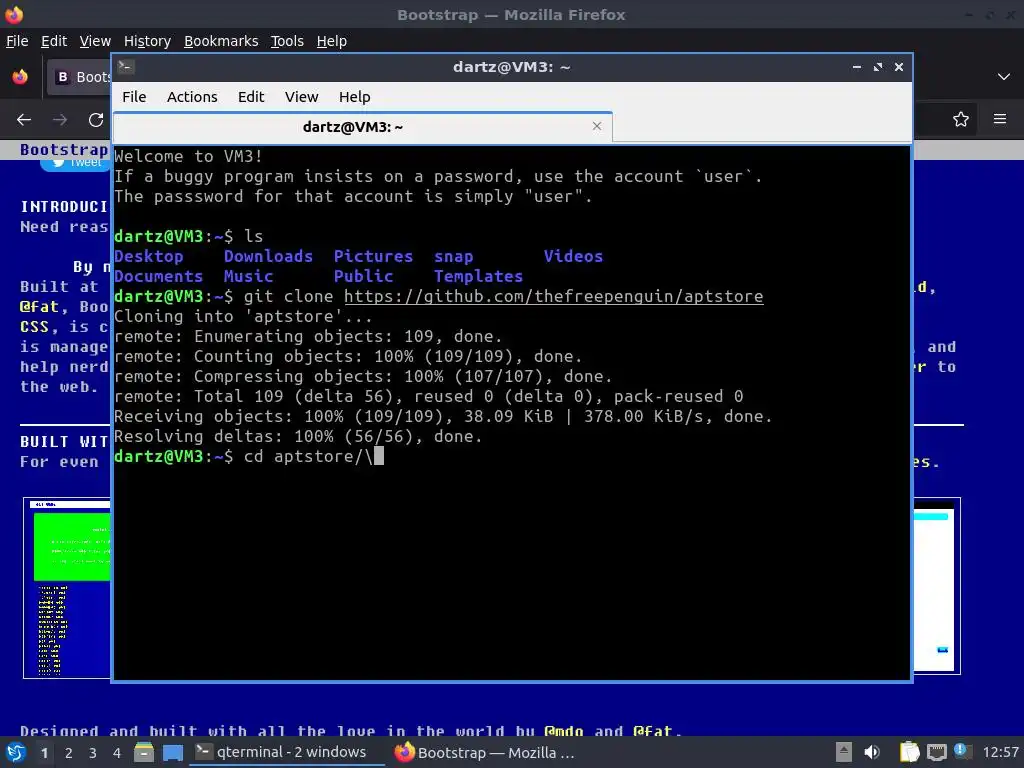Open the file manager from the taskbar
The width and height of the screenshot is (1024, 768).
pos(144,752)
